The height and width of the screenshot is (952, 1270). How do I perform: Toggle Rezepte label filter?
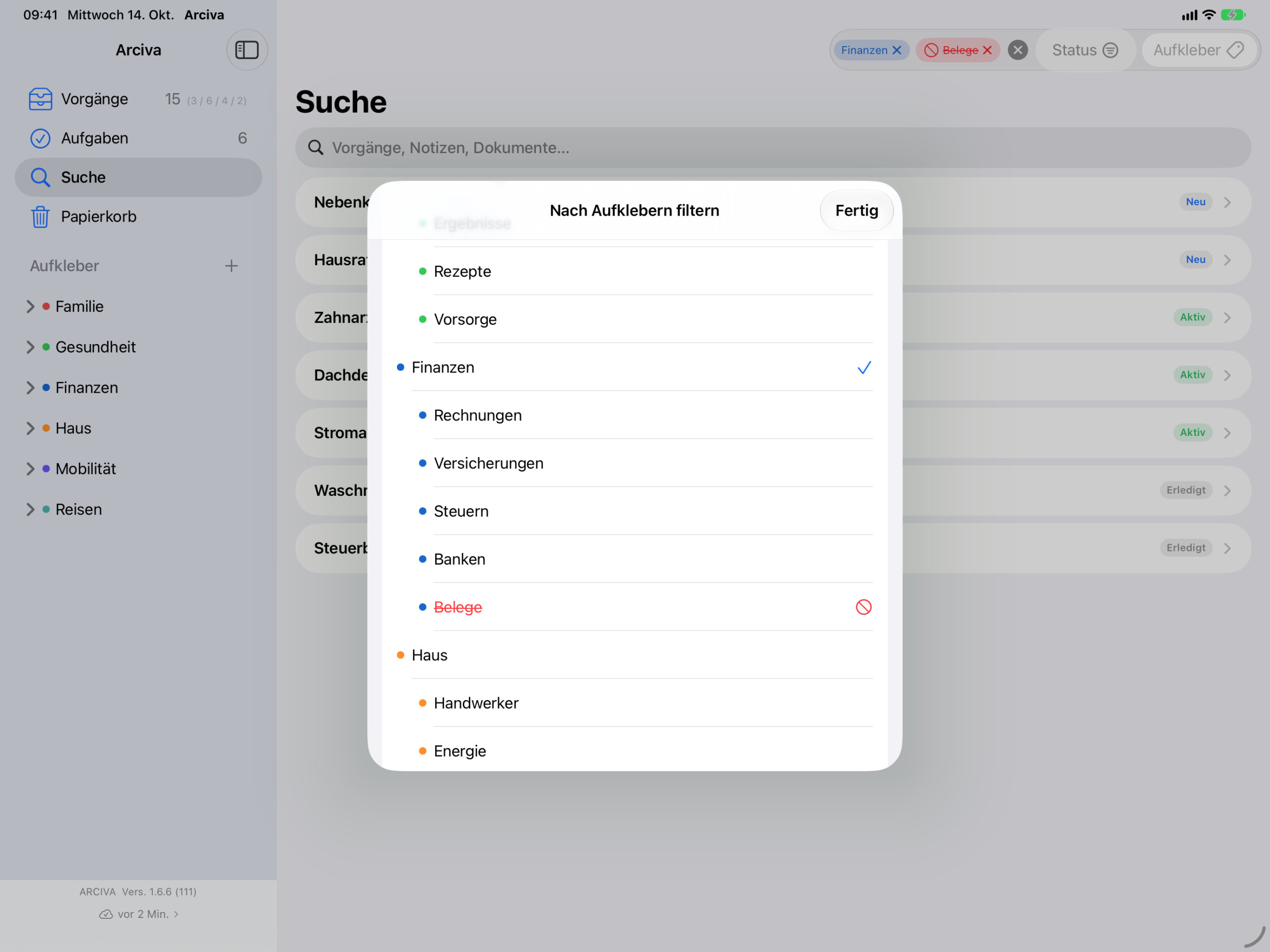[635, 271]
